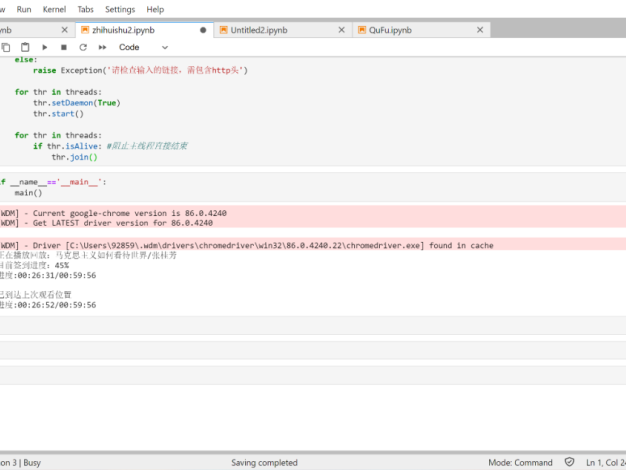Screen dimensions: 626x470
Task: Open the Settings menu
Action: coord(120,9)
